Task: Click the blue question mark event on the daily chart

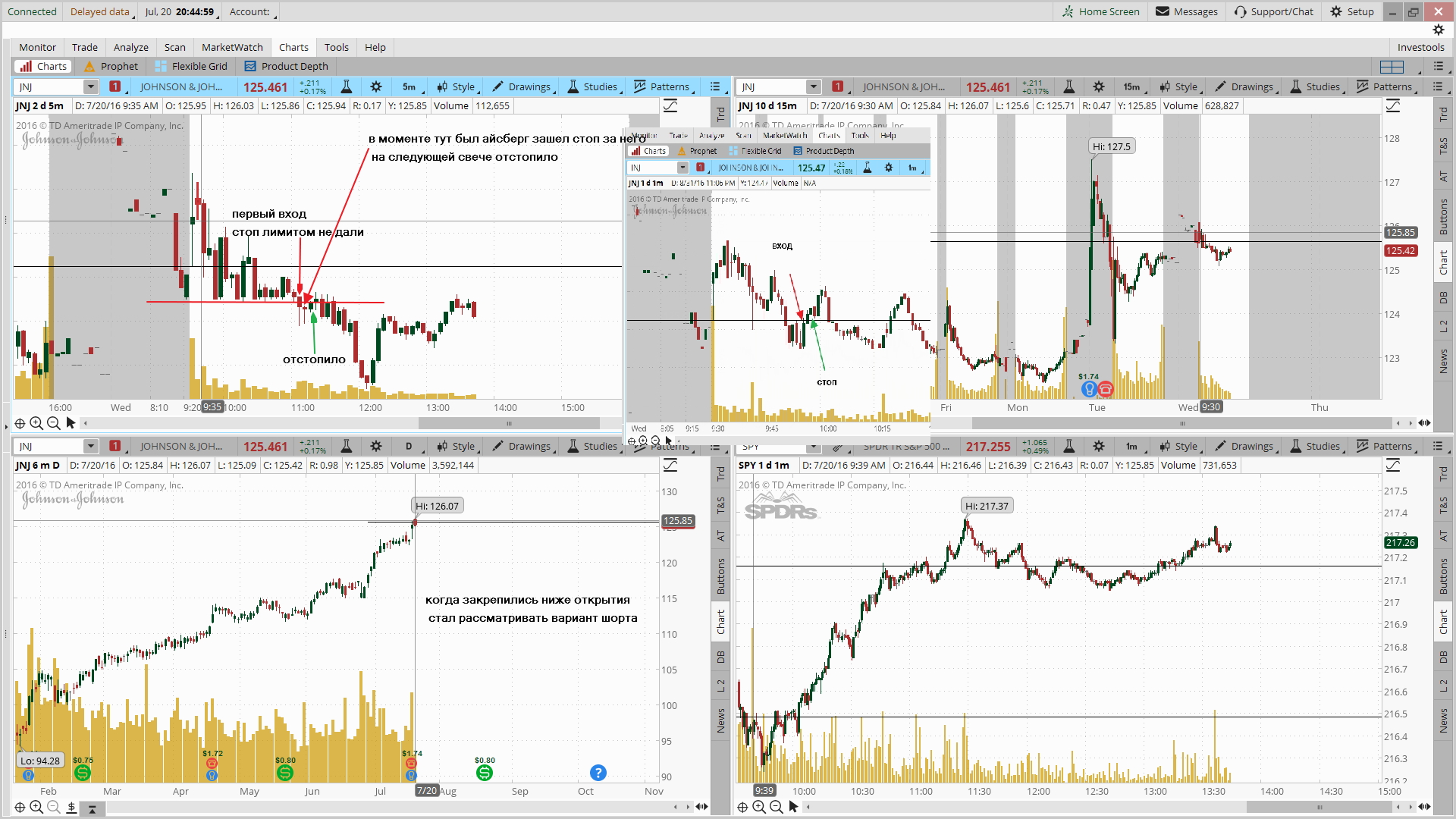Action: 598,773
